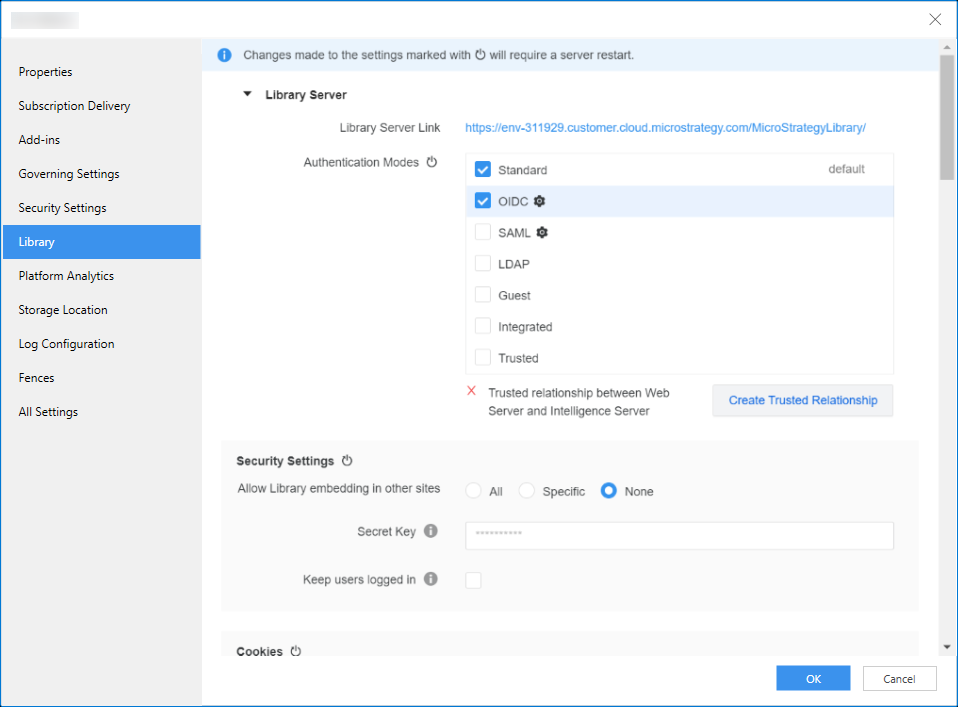The height and width of the screenshot is (707, 958).
Task: Open the Library Server Link URL
Action: tap(665, 128)
